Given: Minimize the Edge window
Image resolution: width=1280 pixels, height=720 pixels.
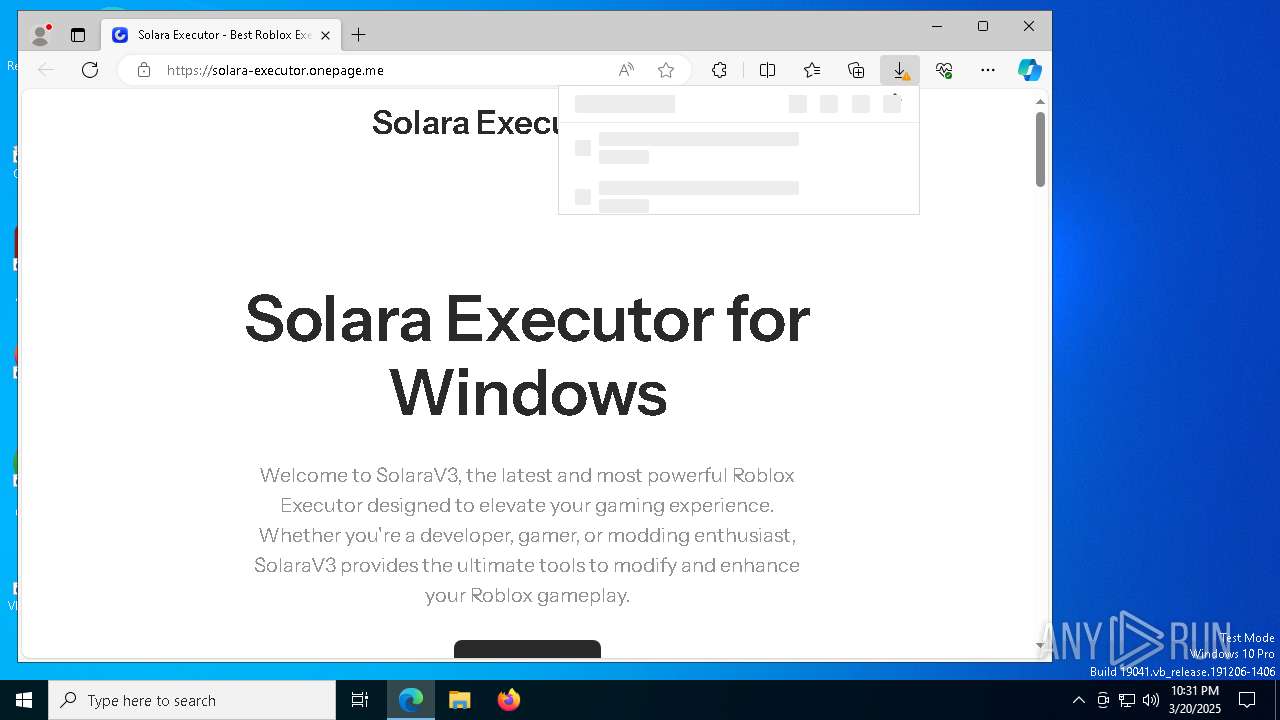Looking at the screenshot, I should [937, 26].
